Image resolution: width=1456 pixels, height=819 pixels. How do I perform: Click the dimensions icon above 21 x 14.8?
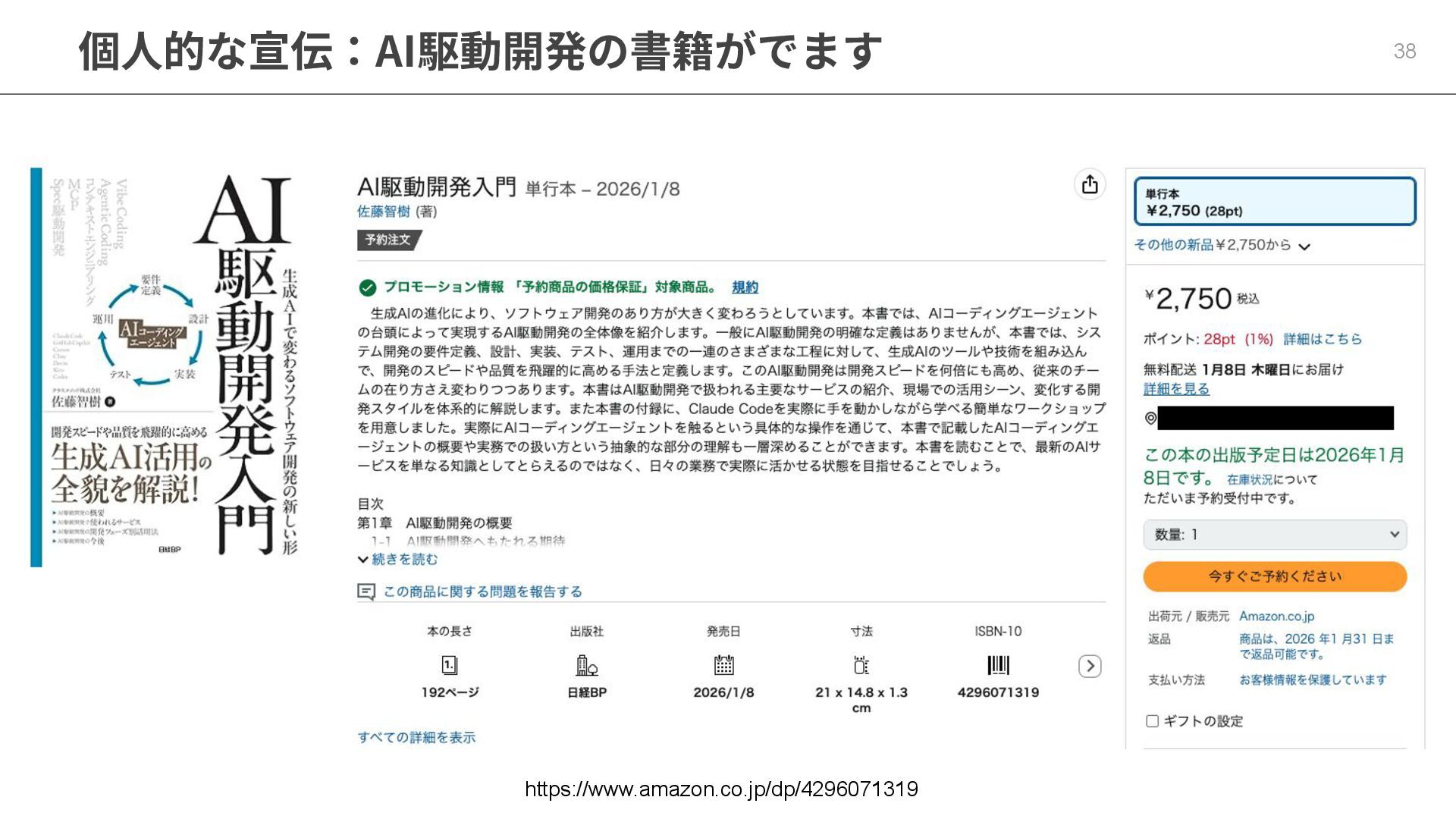point(861,665)
